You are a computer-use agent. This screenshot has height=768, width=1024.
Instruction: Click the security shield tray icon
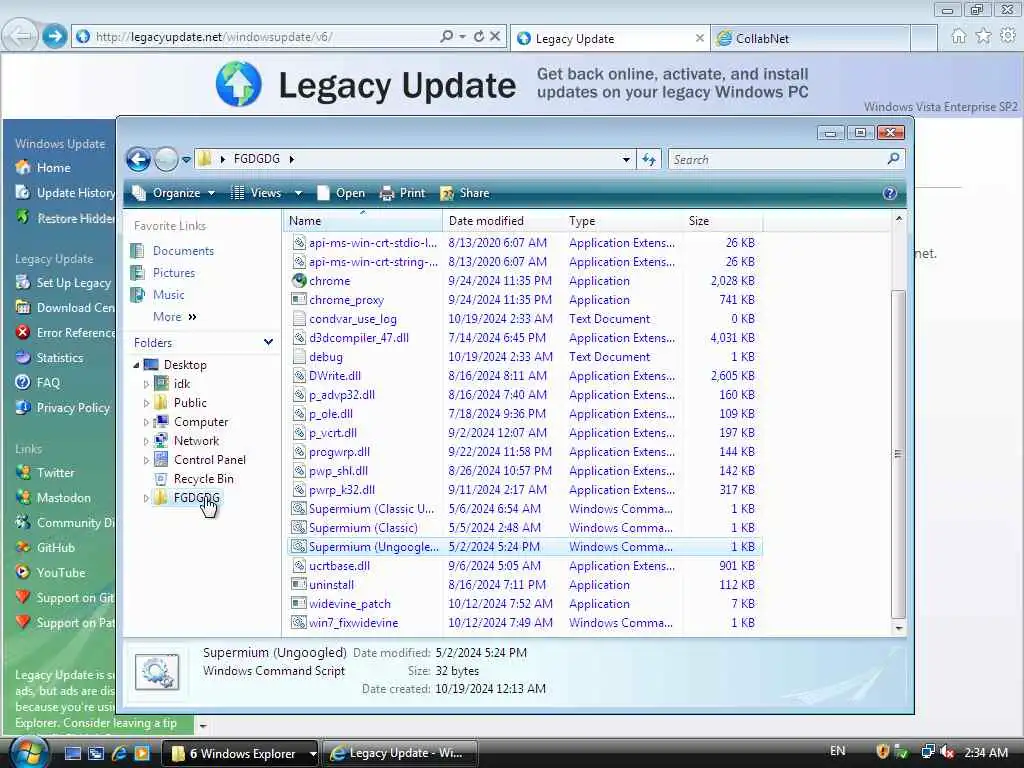click(883, 752)
